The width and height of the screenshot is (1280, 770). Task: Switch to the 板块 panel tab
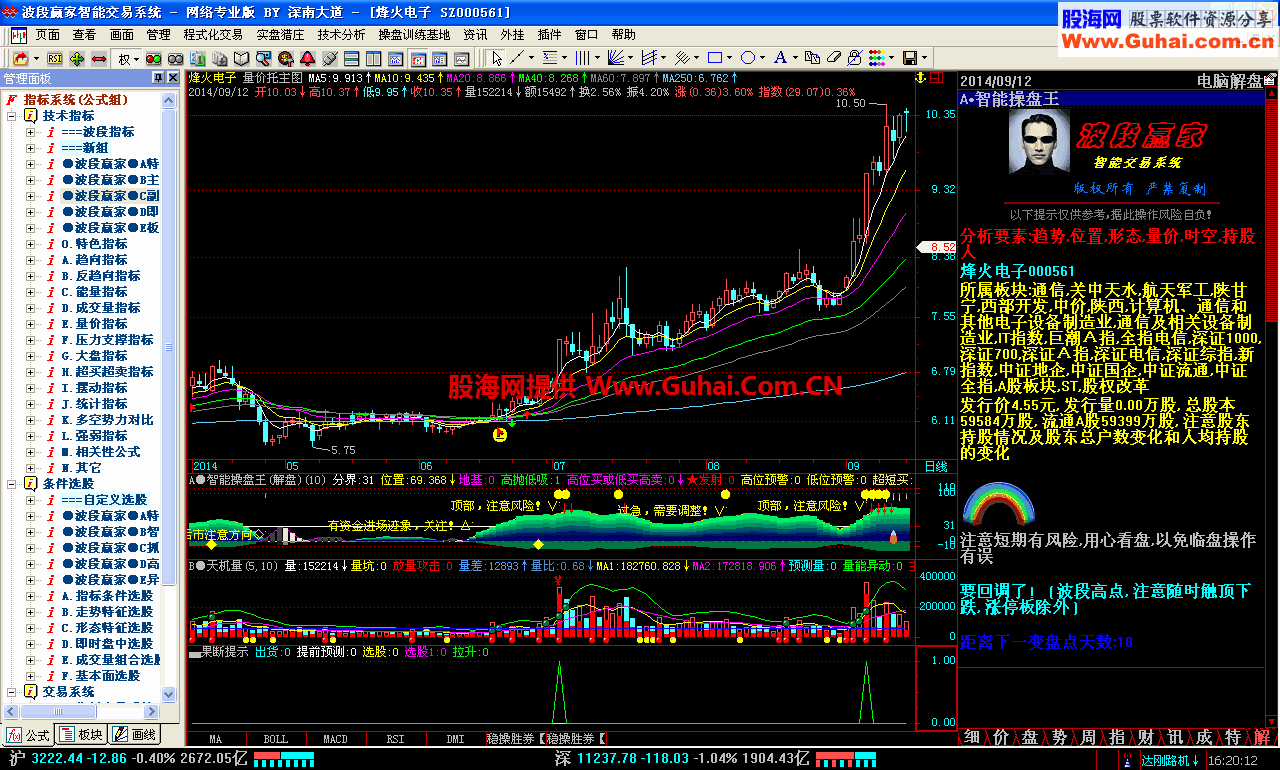(x=82, y=735)
